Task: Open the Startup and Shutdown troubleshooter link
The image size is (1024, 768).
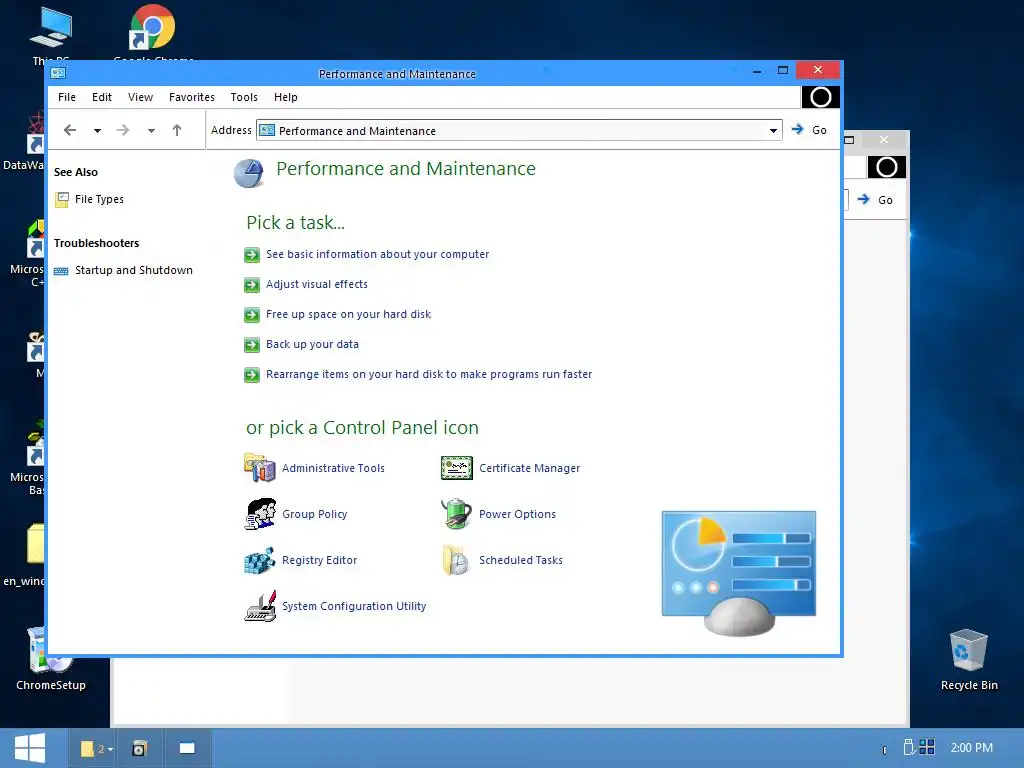Action: (x=134, y=270)
